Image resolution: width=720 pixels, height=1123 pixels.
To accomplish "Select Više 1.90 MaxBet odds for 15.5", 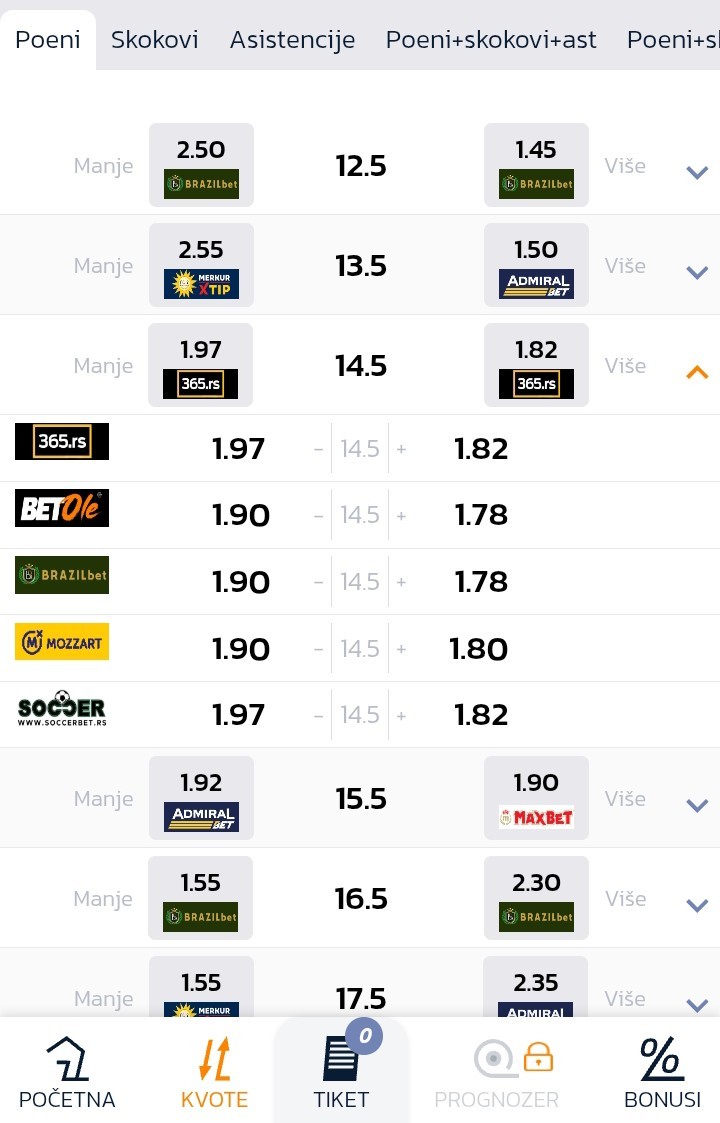I will 536,798.
